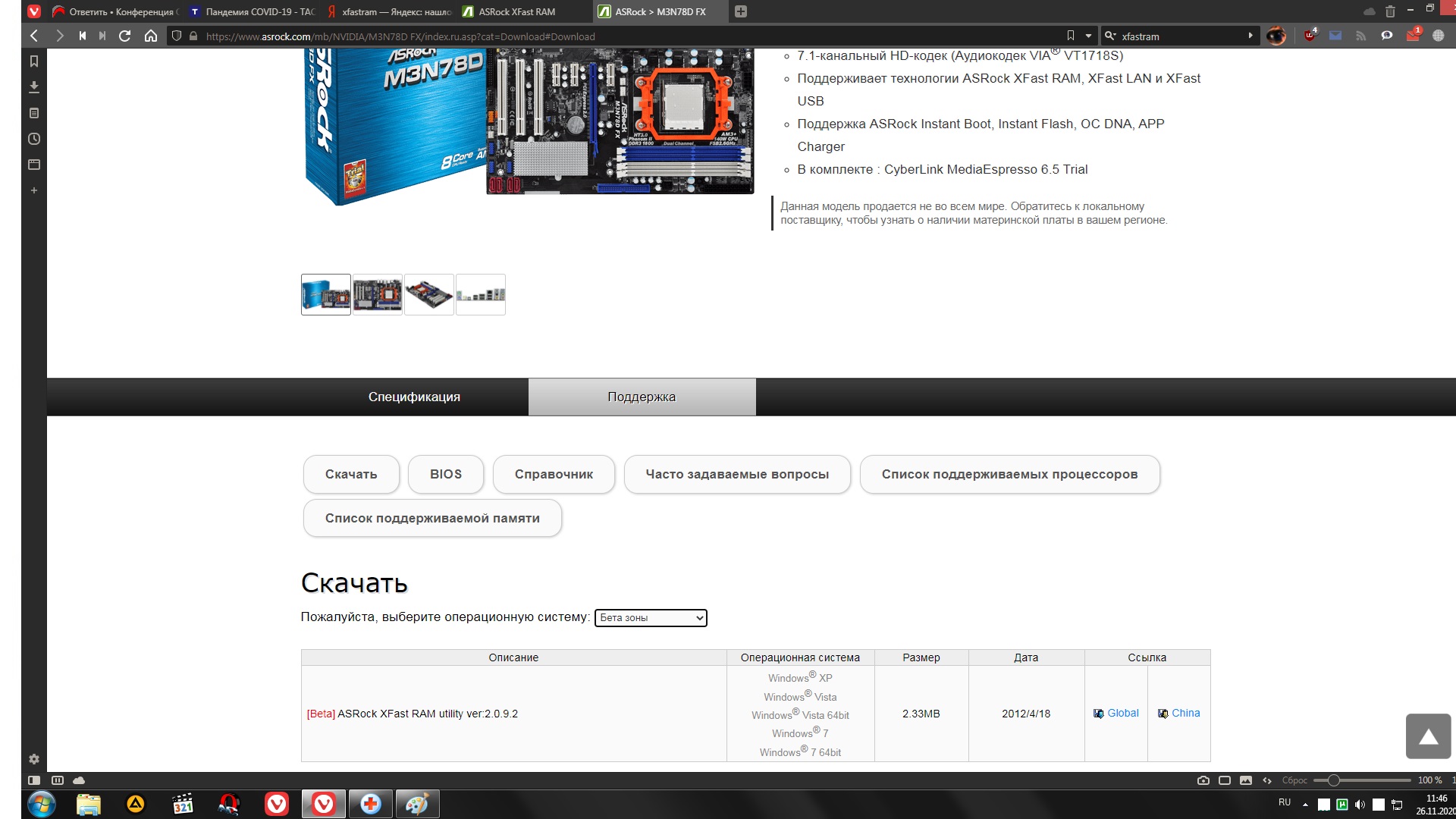Image resolution: width=1456 pixels, height=819 pixels.
Task: Toggle the side panel visibility
Action: coord(34,780)
